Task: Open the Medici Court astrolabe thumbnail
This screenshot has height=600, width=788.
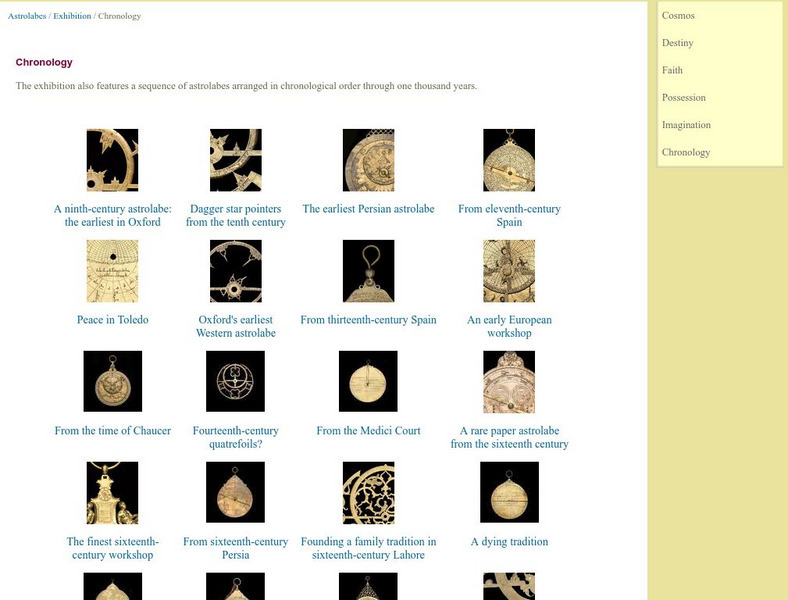Action: (x=368, y=381)
